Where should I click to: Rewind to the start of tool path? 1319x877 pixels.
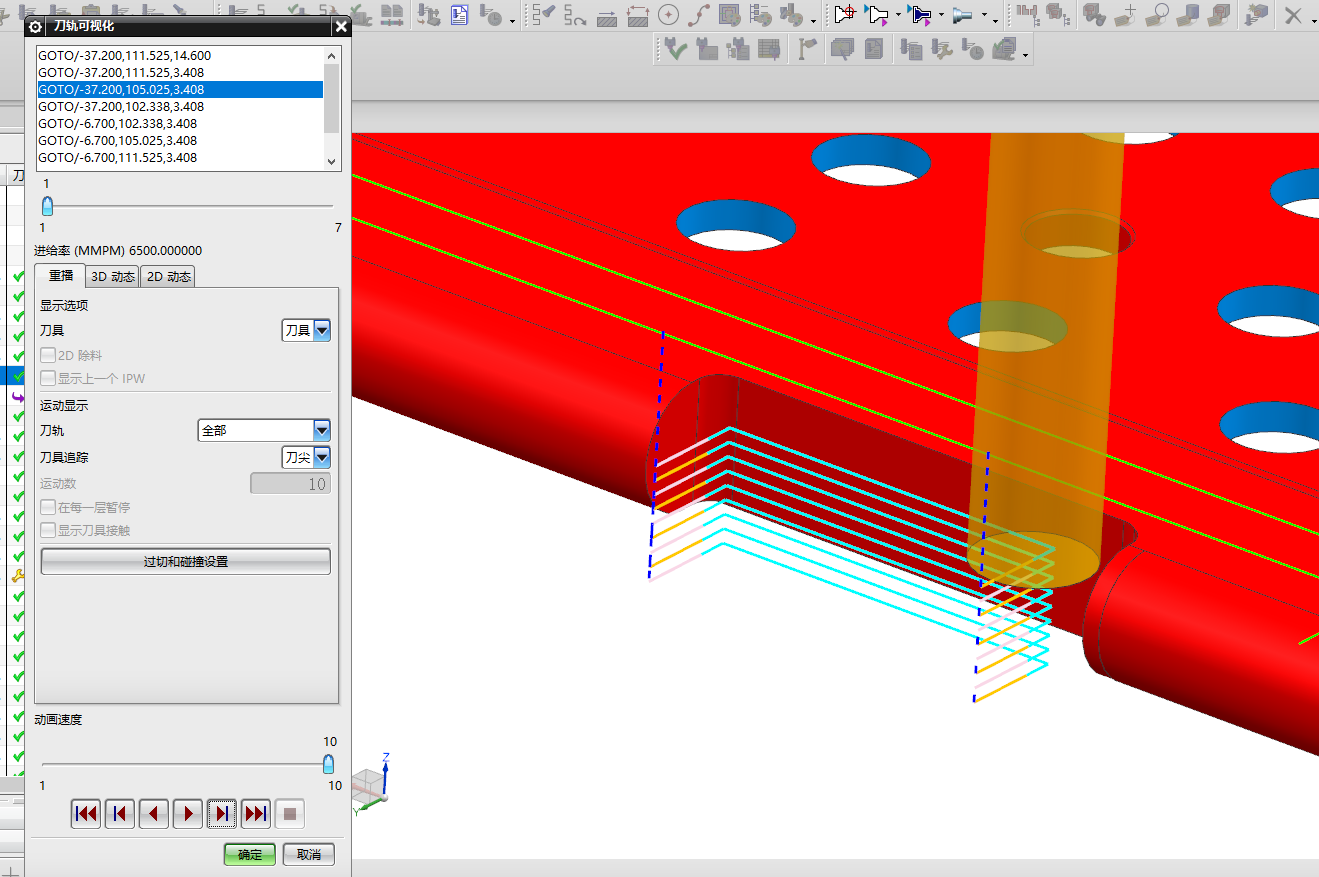[x=86, y=814]
